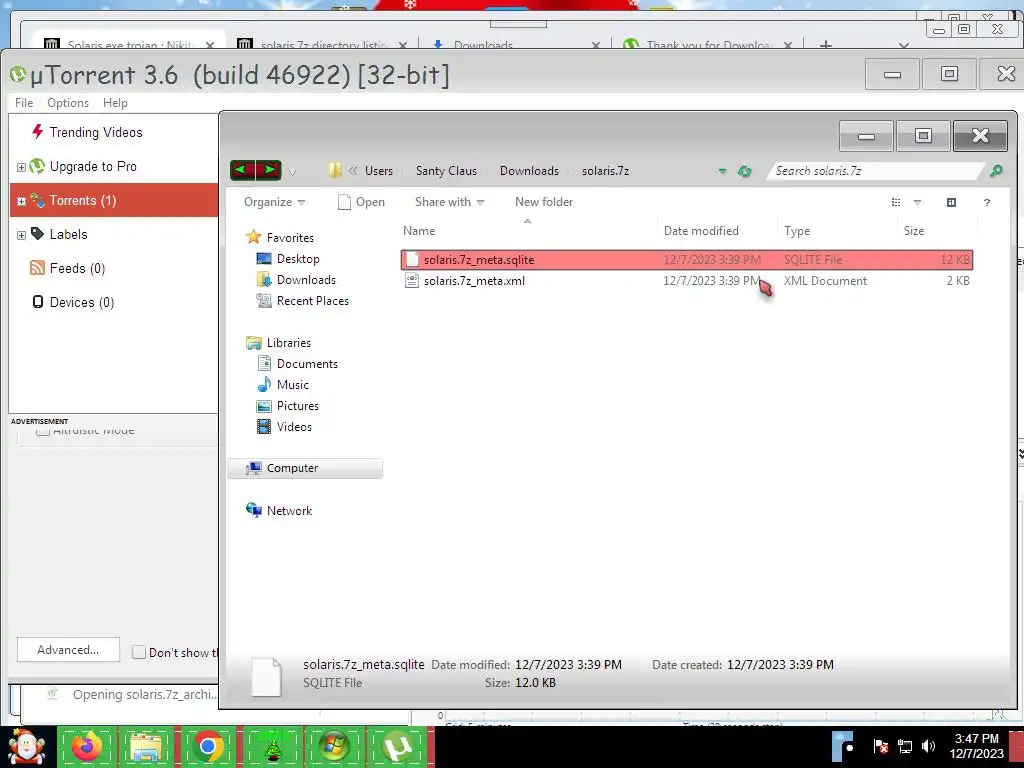Screen dimensions: 1024x768
Task: Open the address bar history dropdown
Action: point(722,171)
